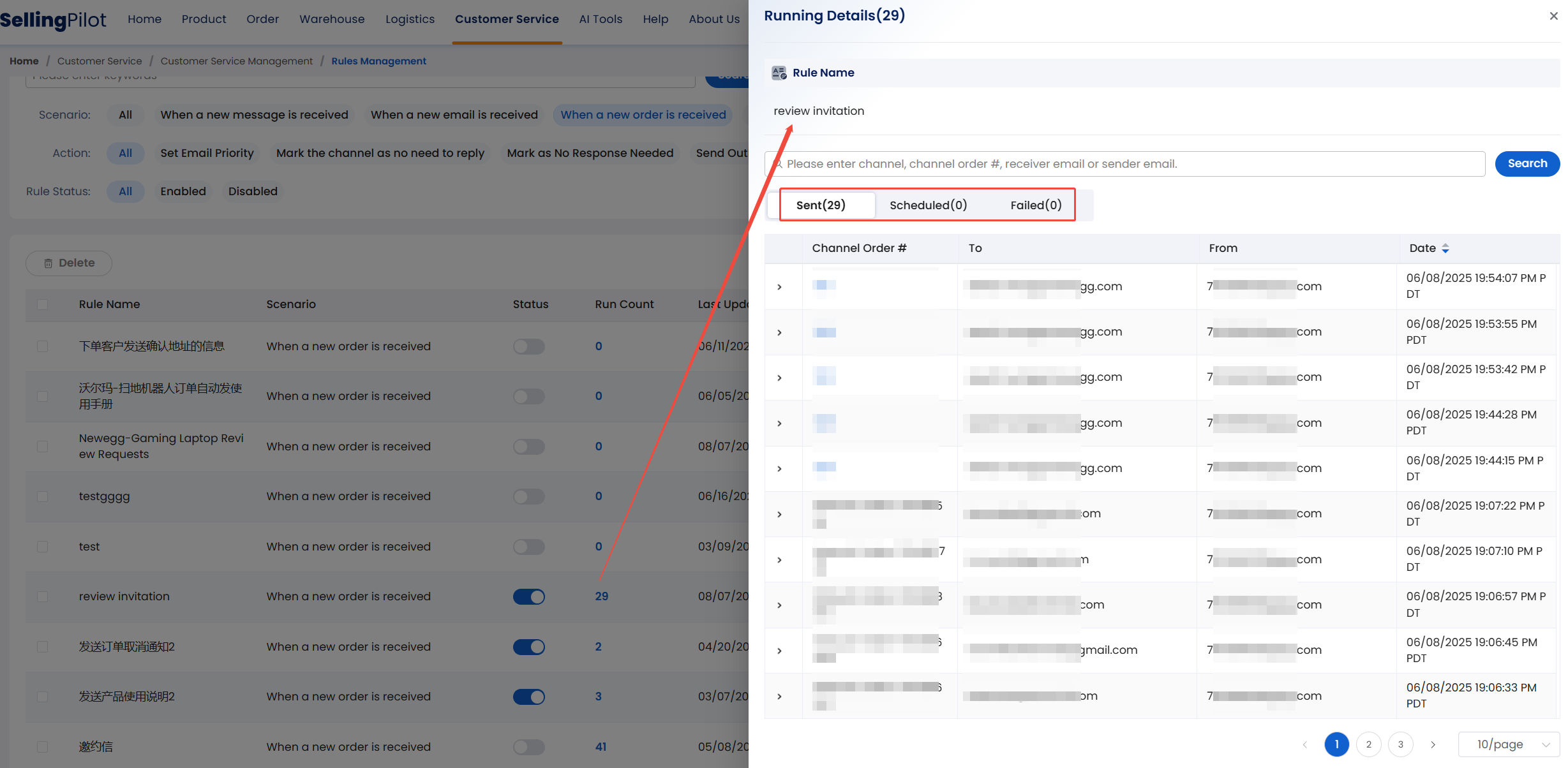
Task: Expand the row dated 06/08/2025 19:53:42
Action: (779, 378)
